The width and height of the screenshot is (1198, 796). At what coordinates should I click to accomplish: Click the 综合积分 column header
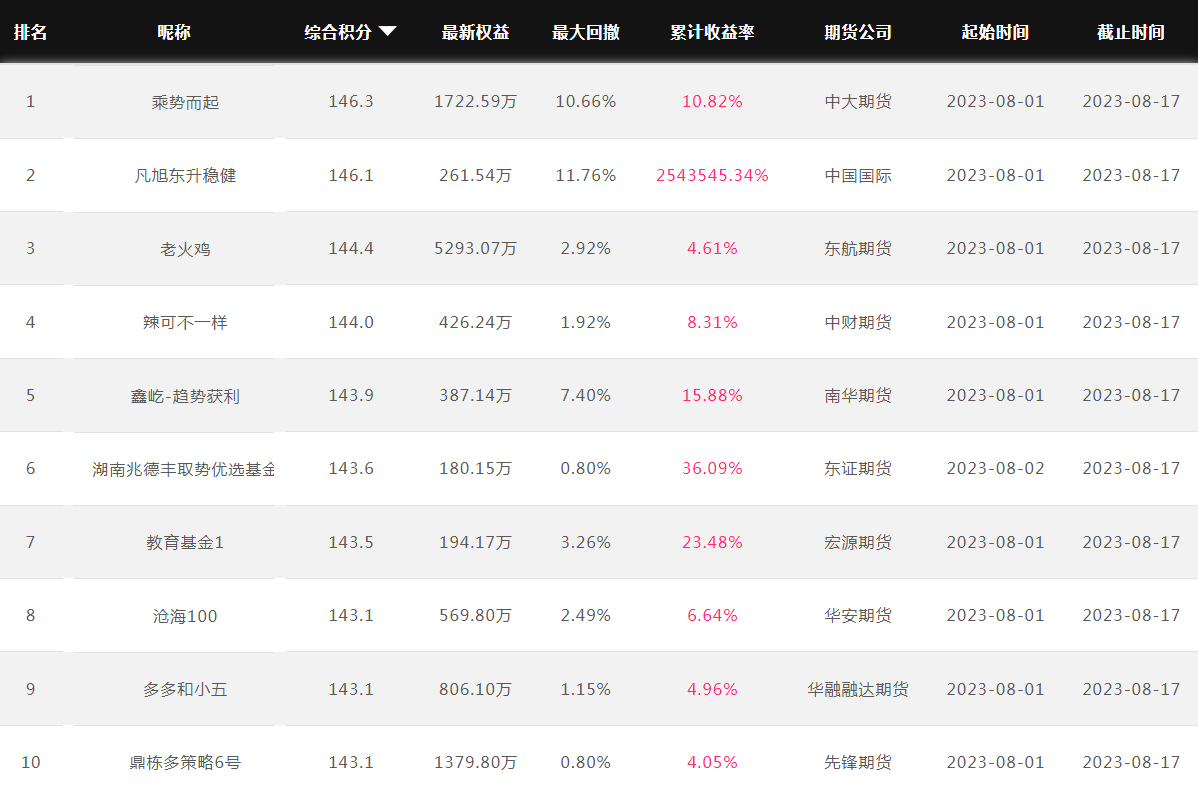point(338,32)
